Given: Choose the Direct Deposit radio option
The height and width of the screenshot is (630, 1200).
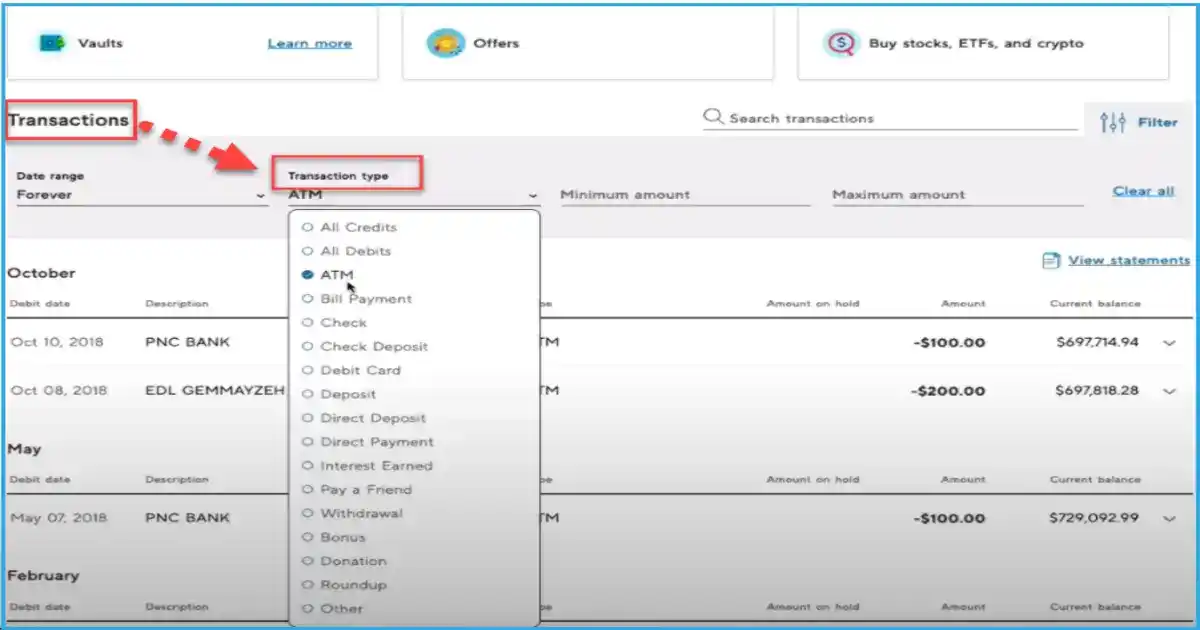Looking at the screenshot, I should (308, 418).
